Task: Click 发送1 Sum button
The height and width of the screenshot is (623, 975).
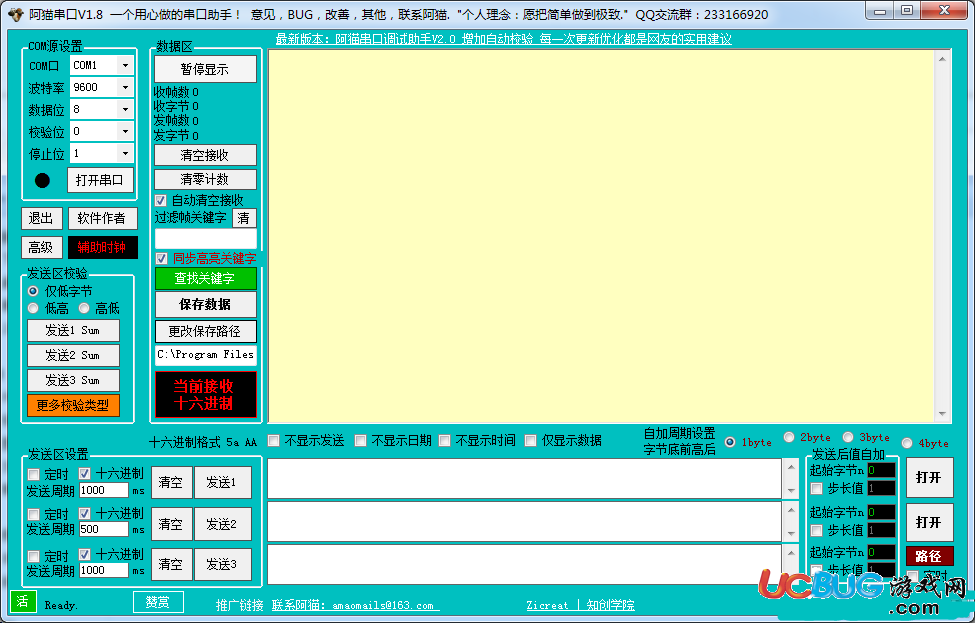Action: (73, 330)
